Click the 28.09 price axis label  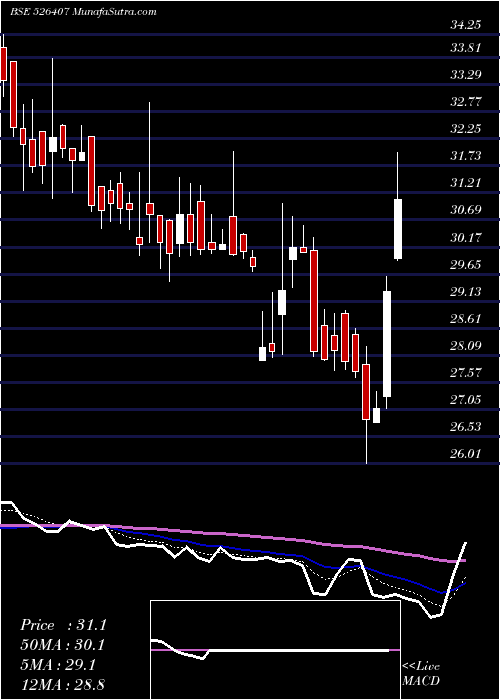[465, 346]
